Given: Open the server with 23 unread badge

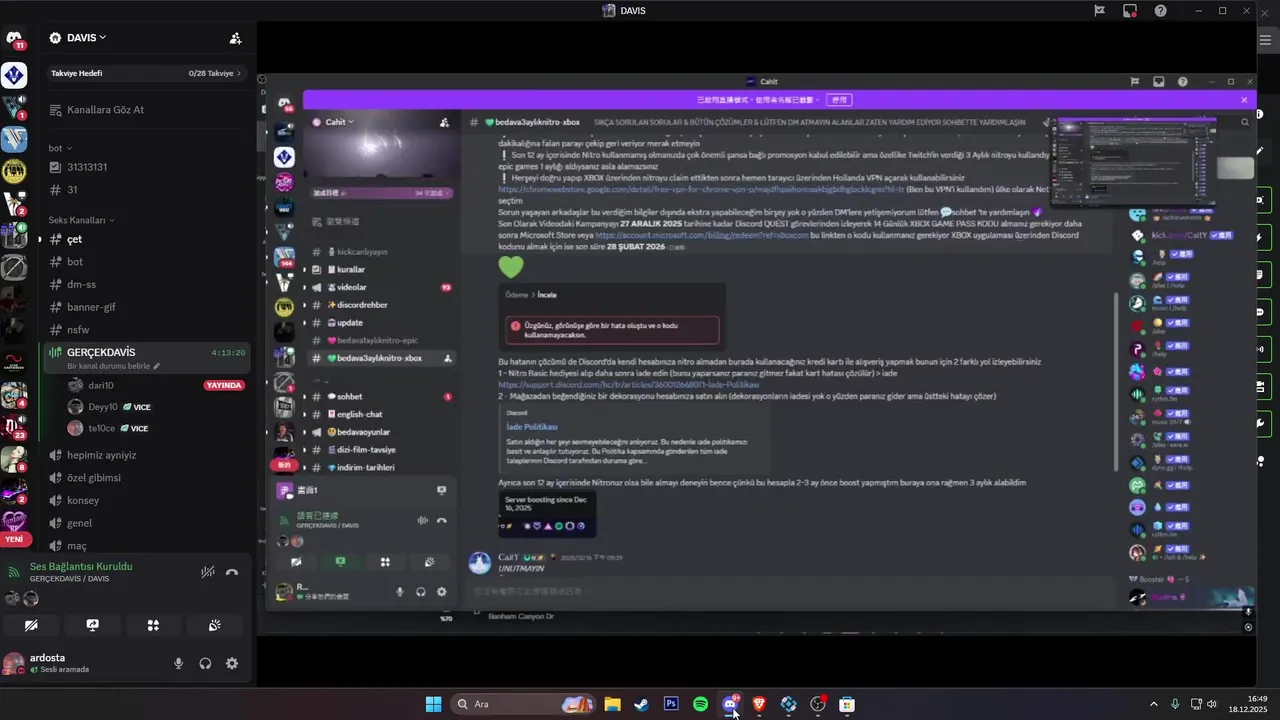Looking at the screenshot, I should tap(14, 426).
